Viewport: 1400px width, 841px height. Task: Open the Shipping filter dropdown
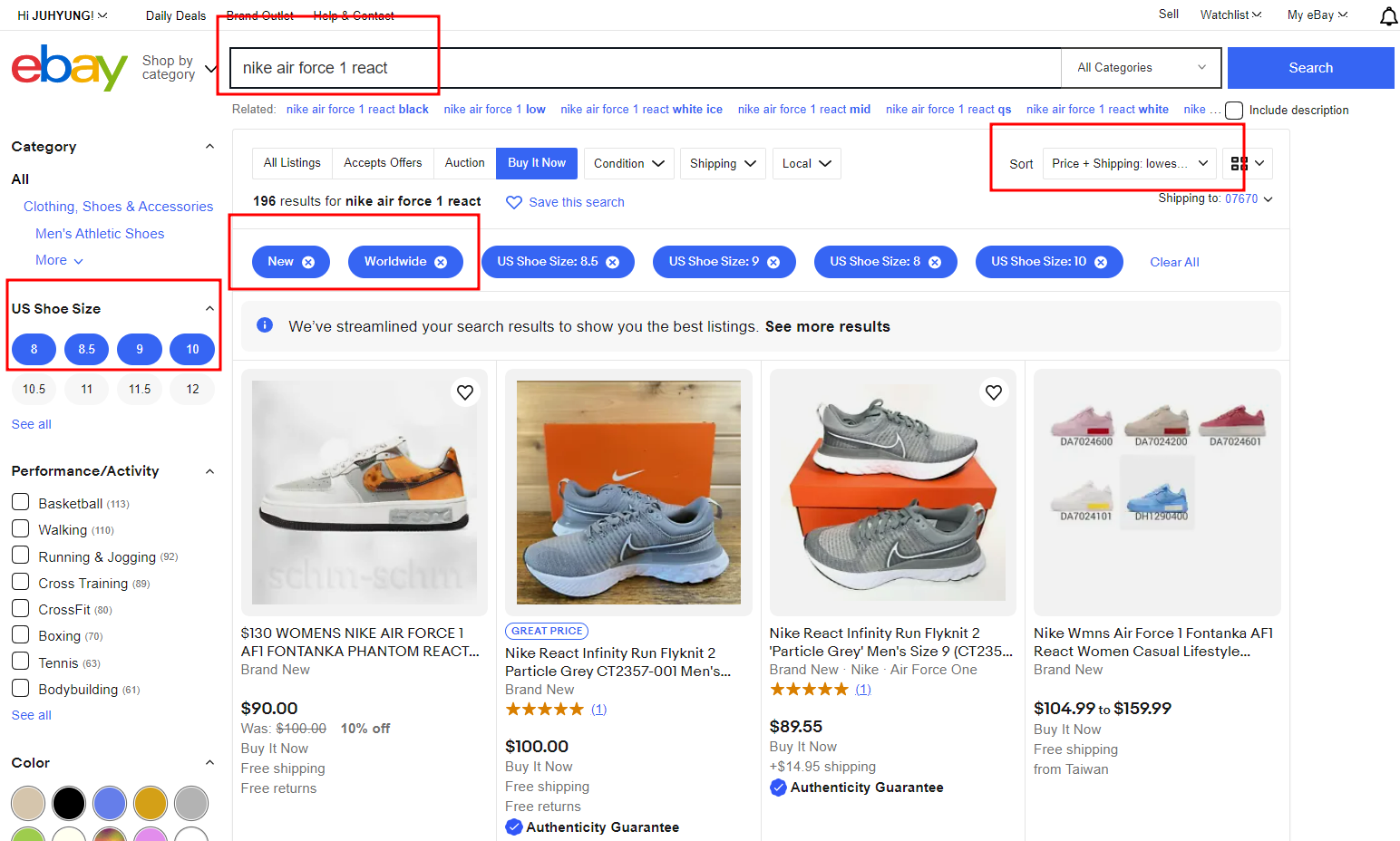(723, 163)
